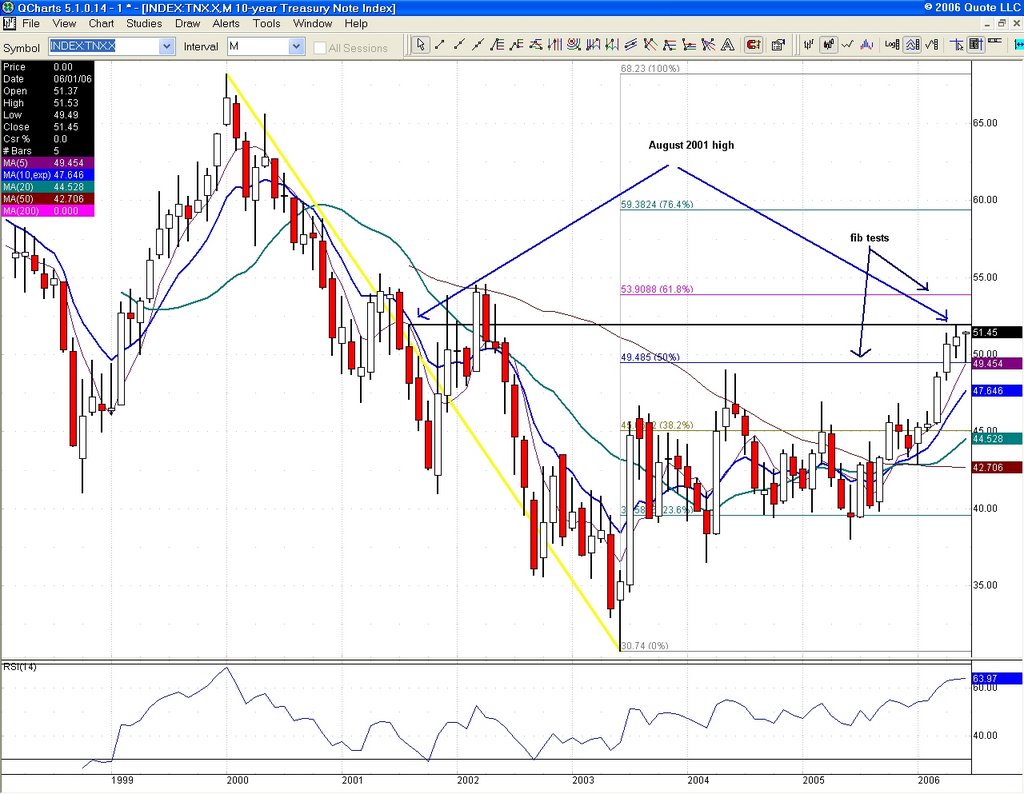The image size is (1024, 794).
Task: Open the Help menu
Action: [356, 24]
